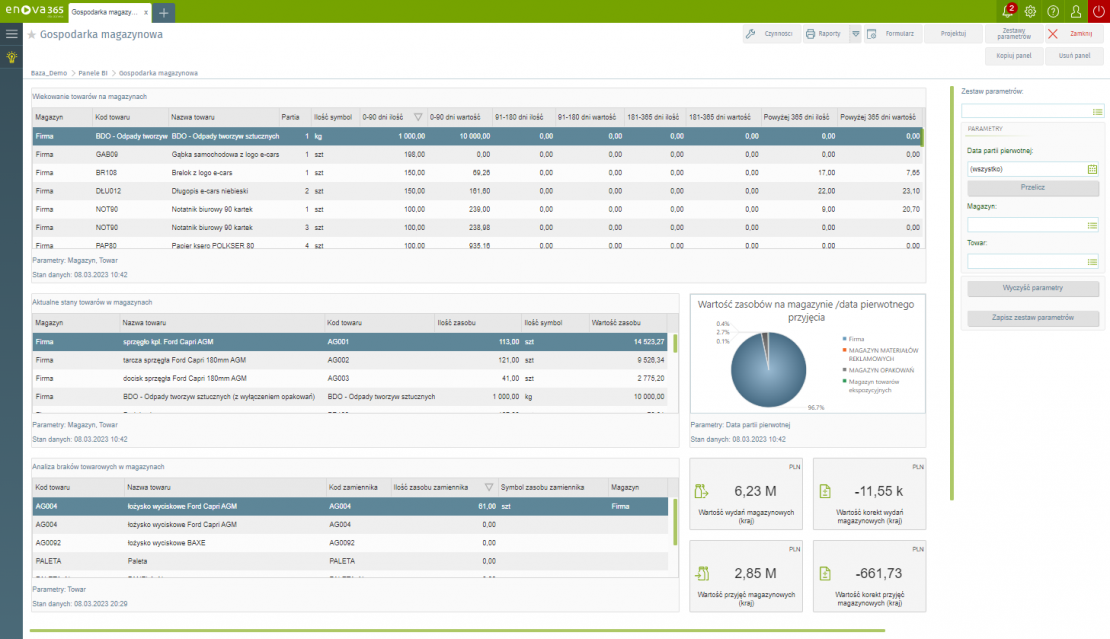Click the help question mark icon
The width and height of the screenshot is (1110, 639).
[1053, 11]
